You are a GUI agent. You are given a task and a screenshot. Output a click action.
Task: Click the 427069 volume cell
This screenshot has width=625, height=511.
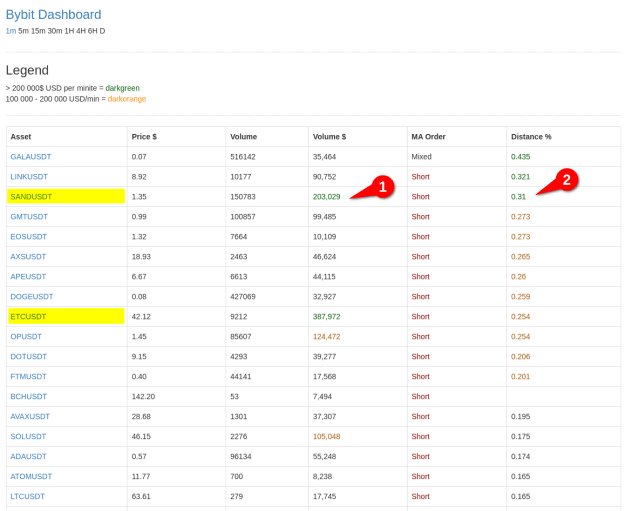coord(243,296)
